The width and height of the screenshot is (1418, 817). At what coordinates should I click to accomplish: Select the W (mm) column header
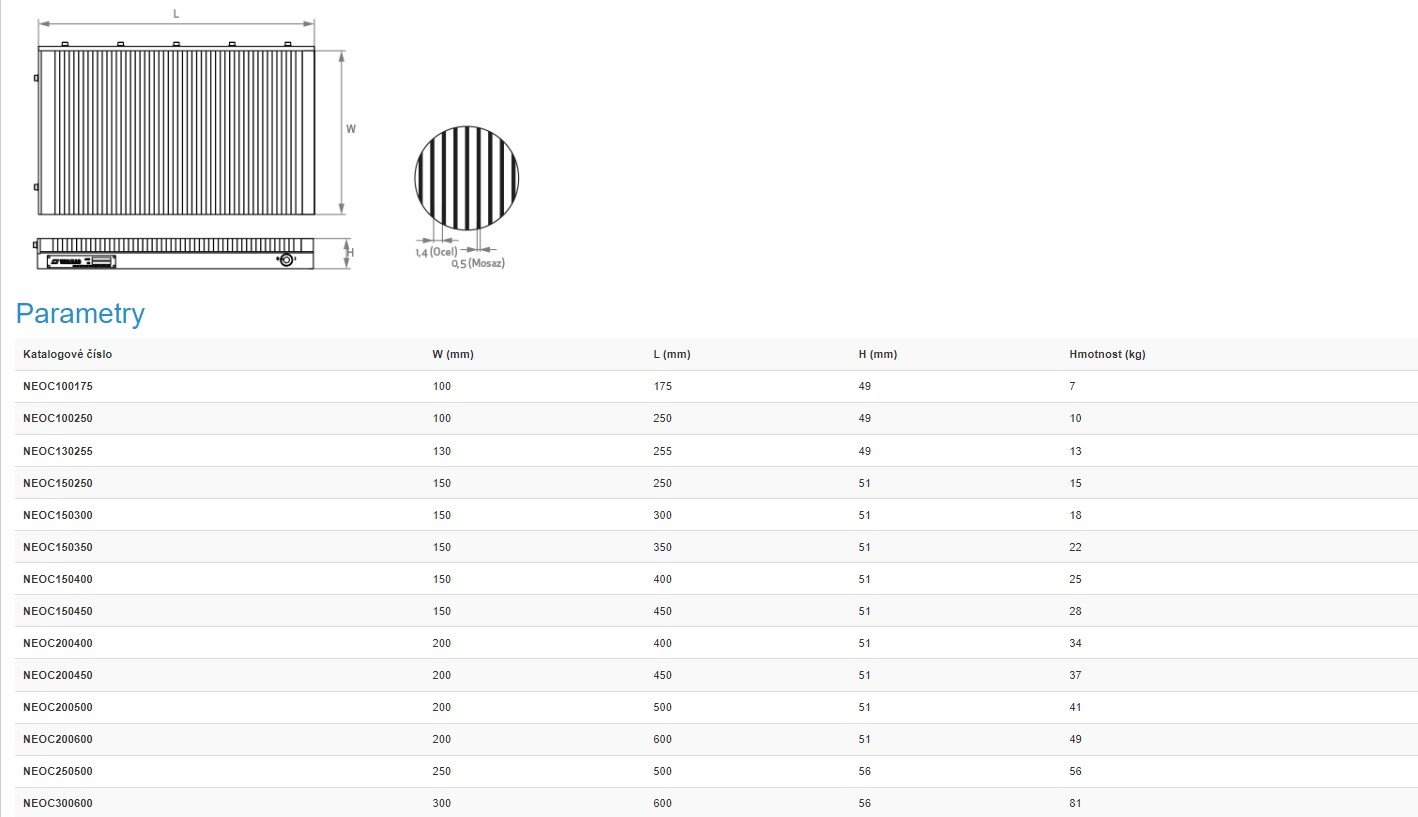pyautogui.click(x=453, y=354)
